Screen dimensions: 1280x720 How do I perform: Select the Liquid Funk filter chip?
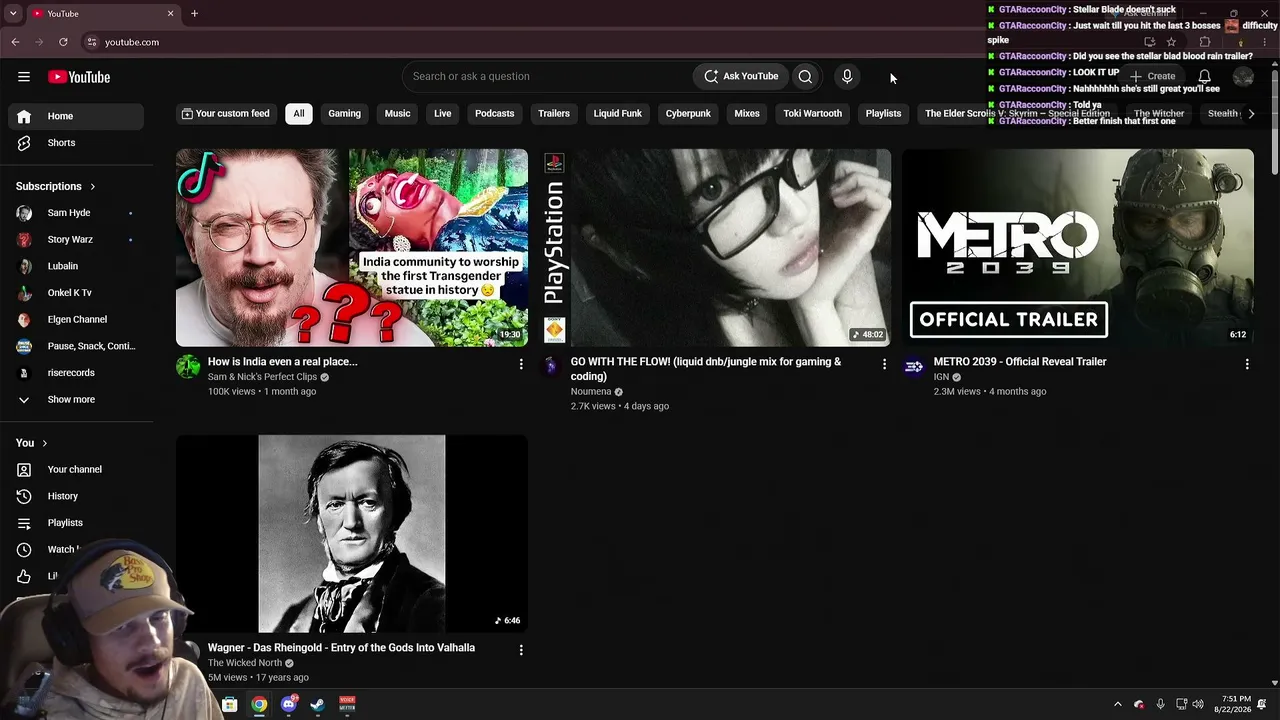click(618, 114)
